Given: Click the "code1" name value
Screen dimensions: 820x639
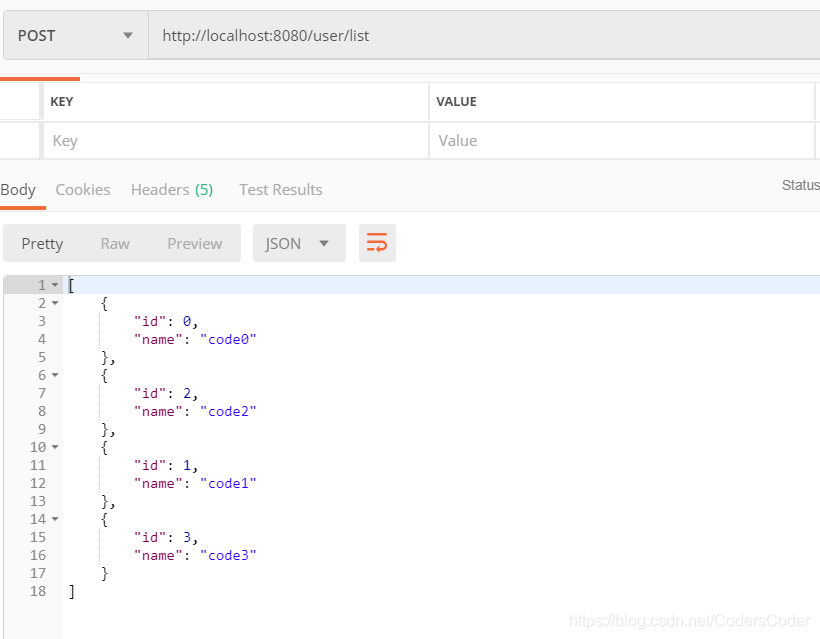Looking at the screenshot, I should point(228,483).
